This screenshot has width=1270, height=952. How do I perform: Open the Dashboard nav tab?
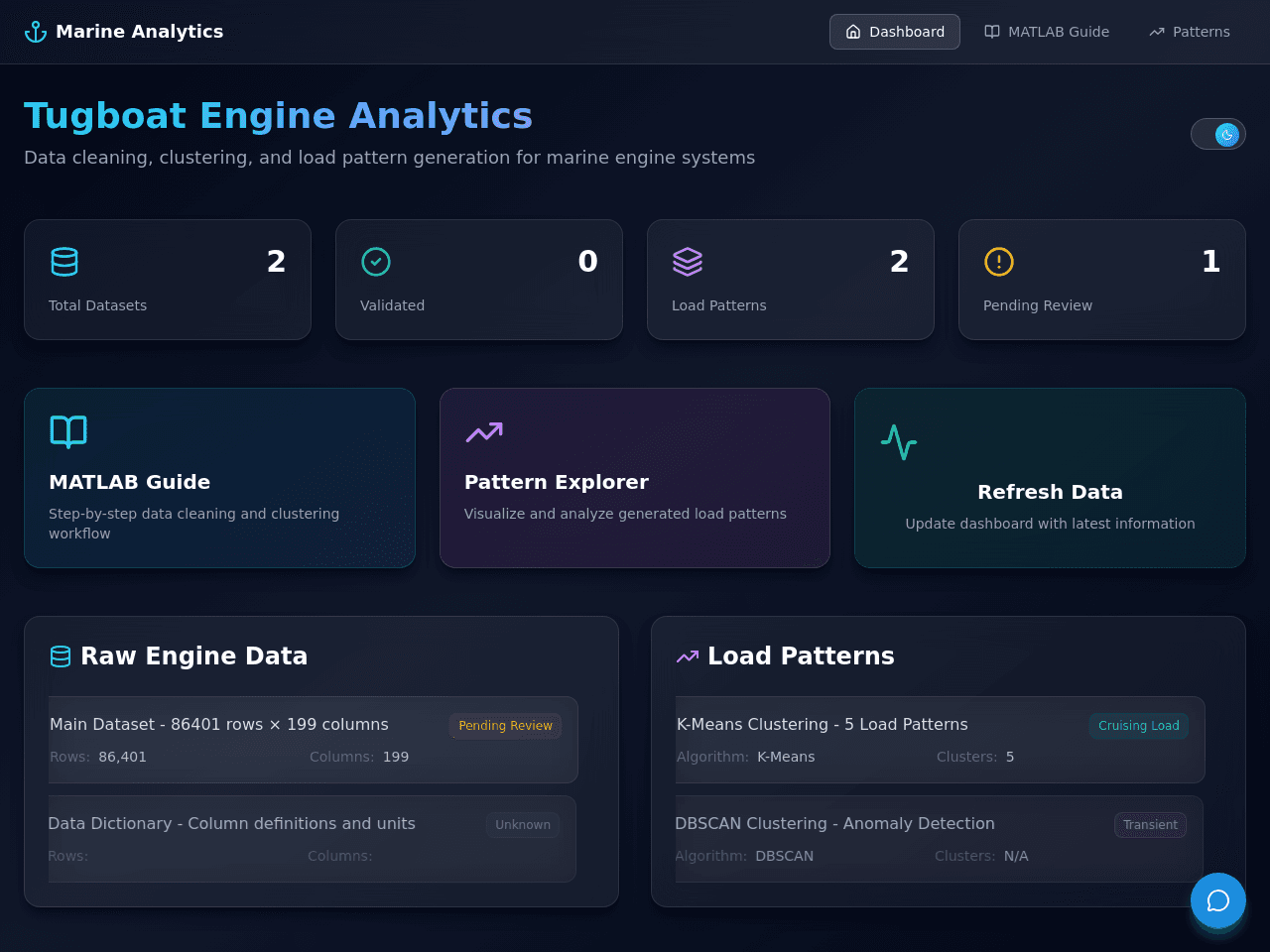pos(895,32)
